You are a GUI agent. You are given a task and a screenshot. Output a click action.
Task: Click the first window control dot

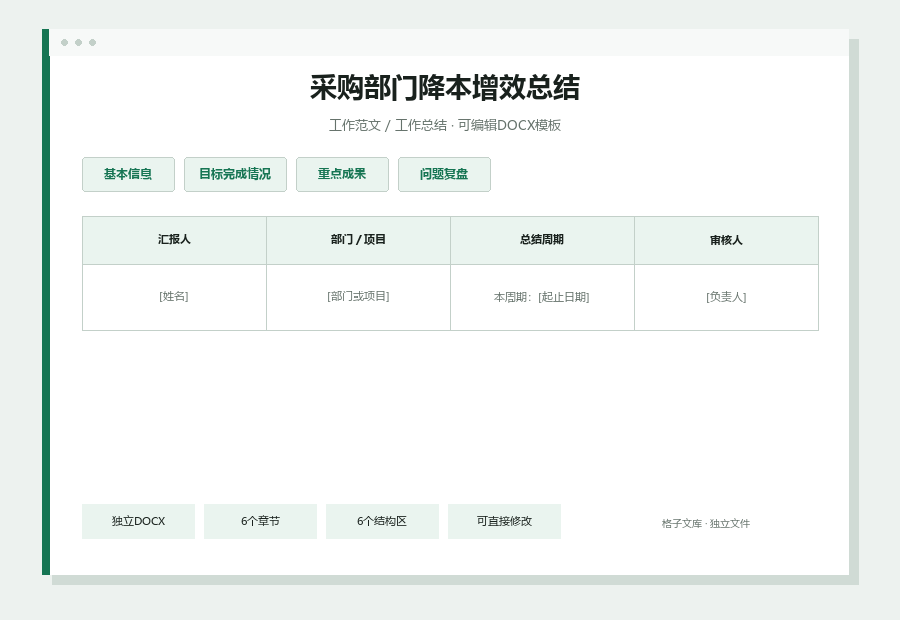pos(64,42)
